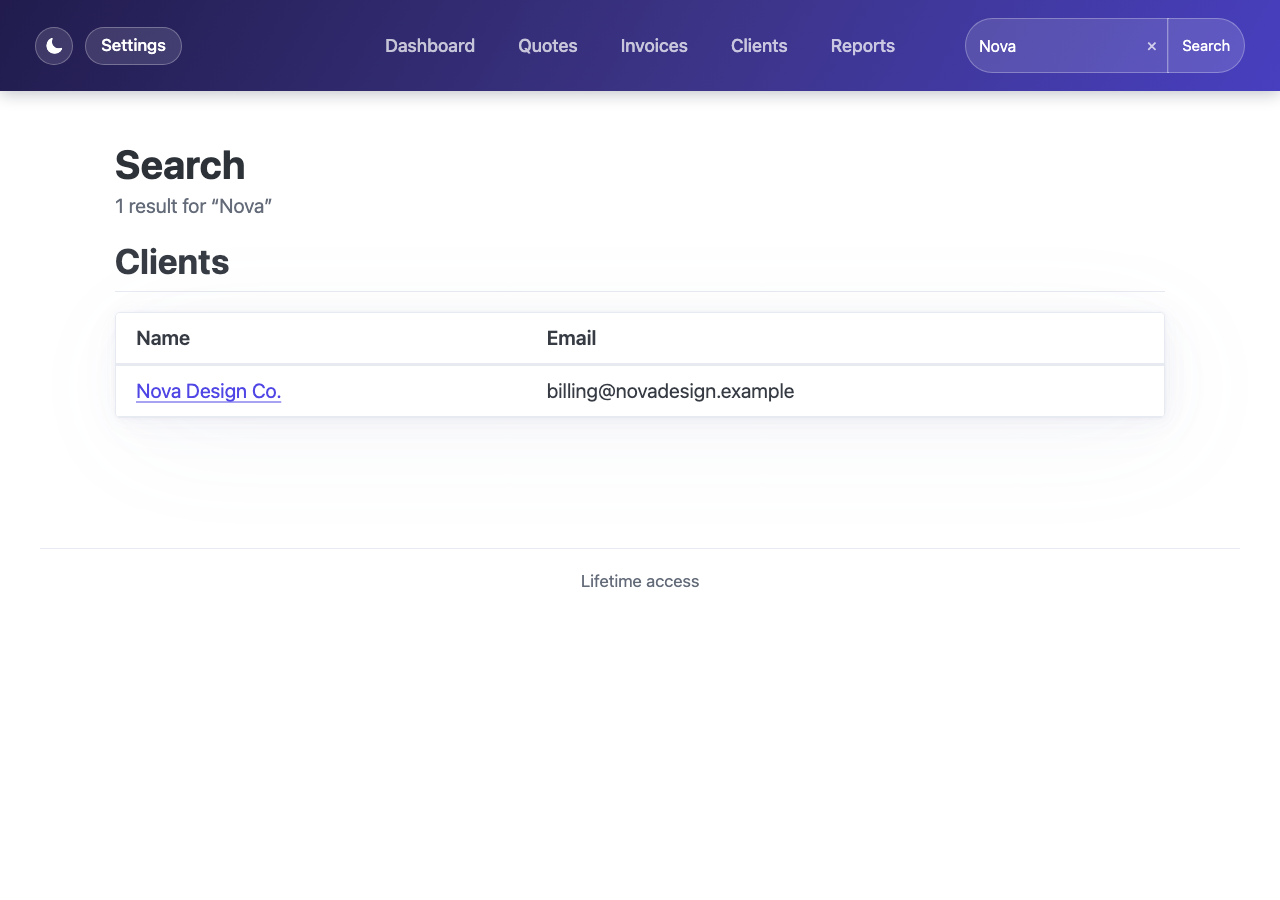The image size is (1280, 900).
Task: Toggle dark mode with the moon icon
Action: point(54,46)
